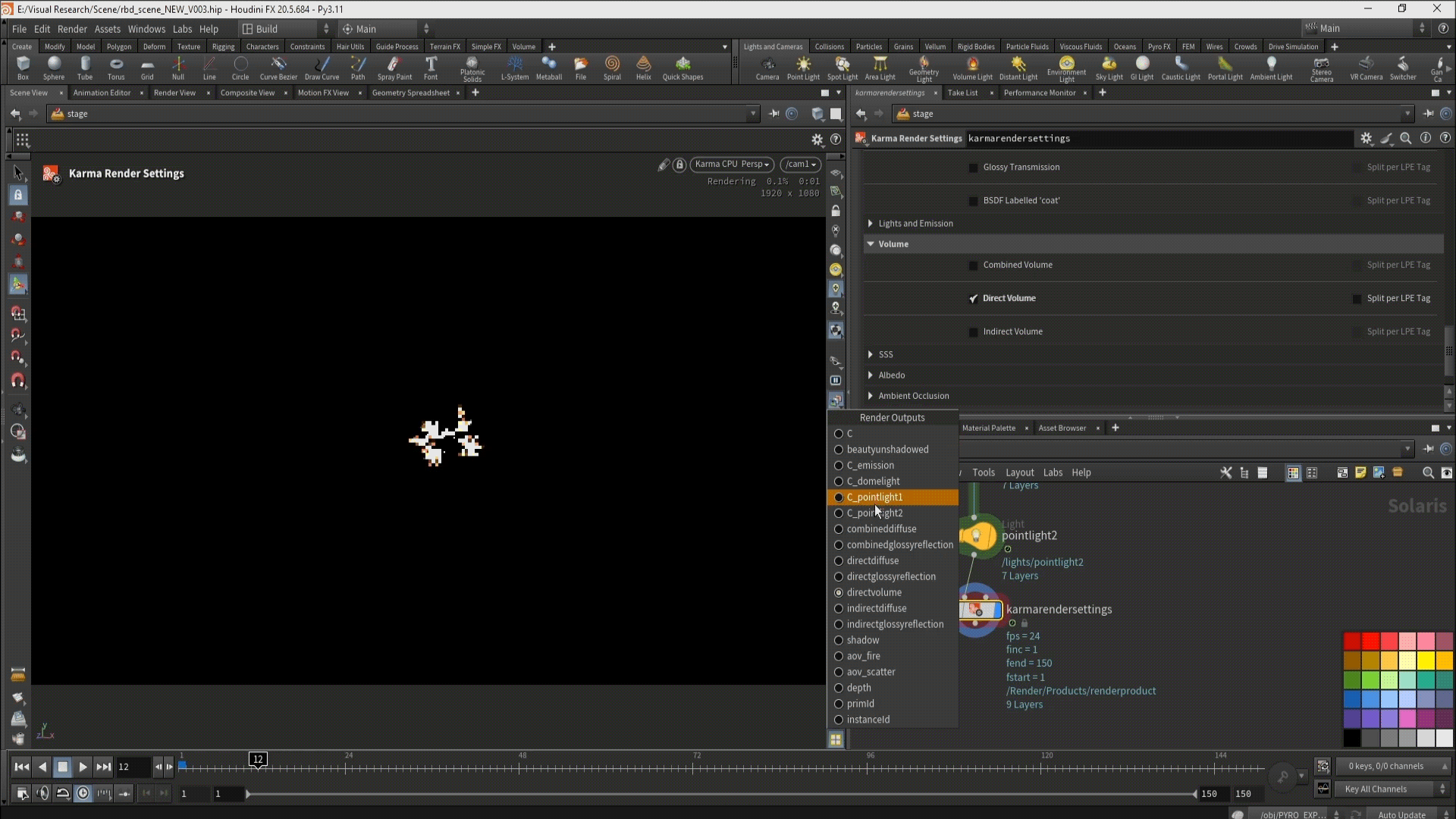Choose the aov_fire render output
Viewport: 1456px width, 819px height.
pyautogui.click(x=863, y=656)
